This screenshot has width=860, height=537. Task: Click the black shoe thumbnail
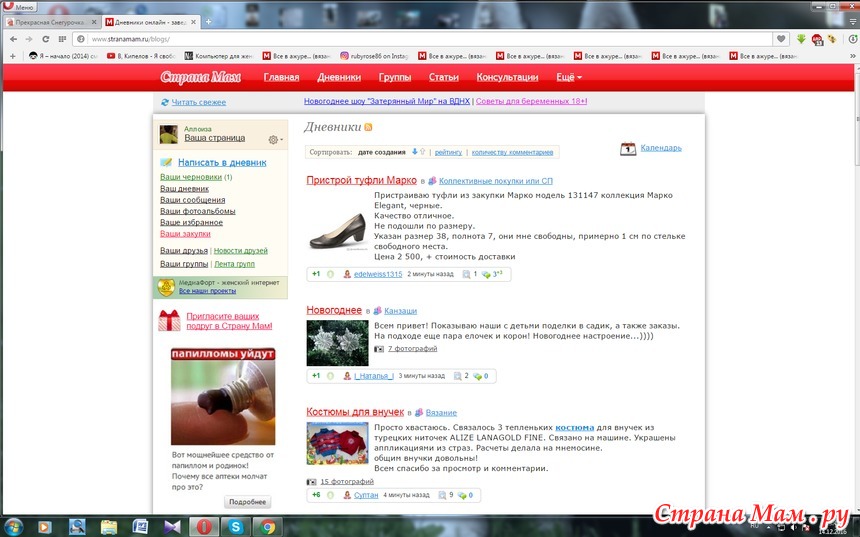pyautogui.click(x=337, y=231)
